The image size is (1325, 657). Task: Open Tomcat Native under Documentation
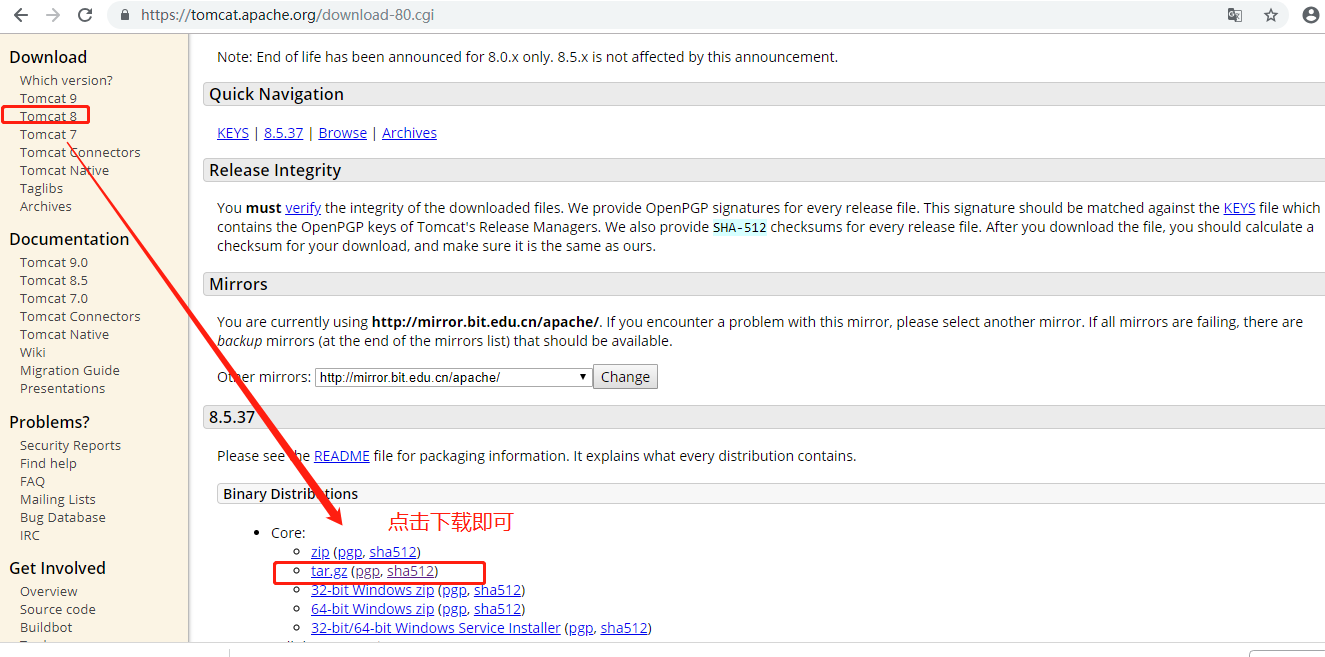click(x=64, y=334)
